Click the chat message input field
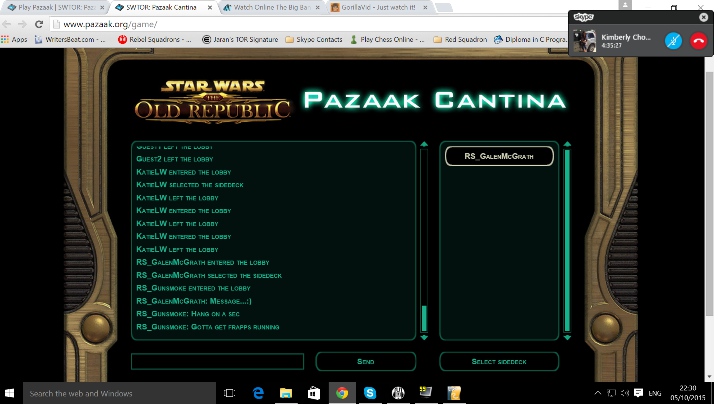Screen dimensions: 718x404 point(217,361)
